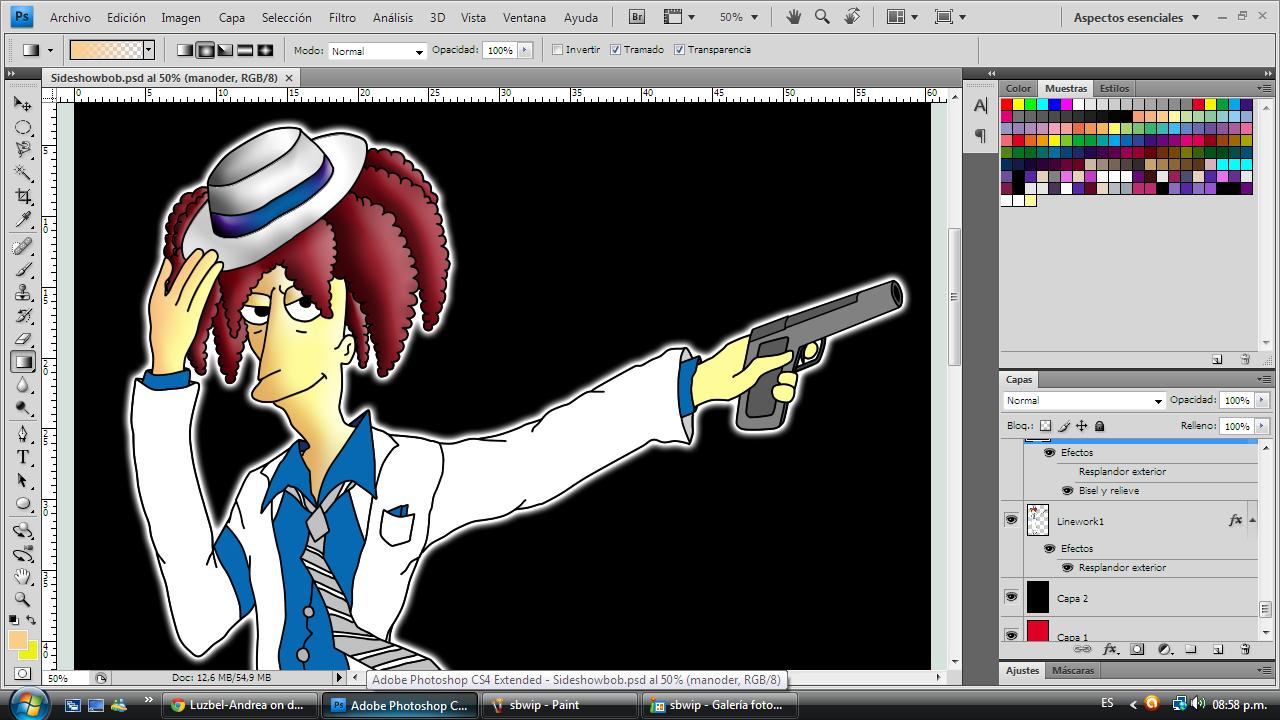Open the gradient Modo dropdown
Image resolution: width=1280 pixels, height=720 pixels.
377,51
